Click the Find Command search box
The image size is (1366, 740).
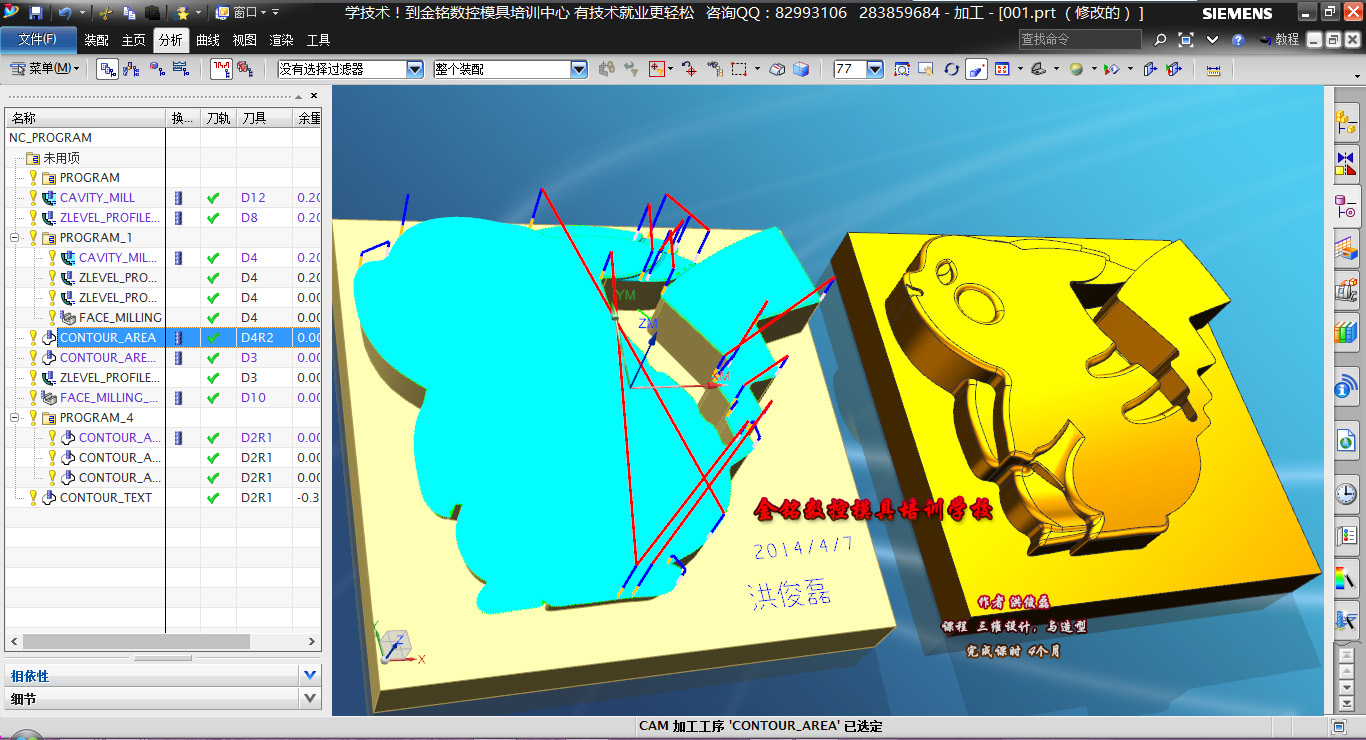pyautogui.click(x=1080, y=39)
